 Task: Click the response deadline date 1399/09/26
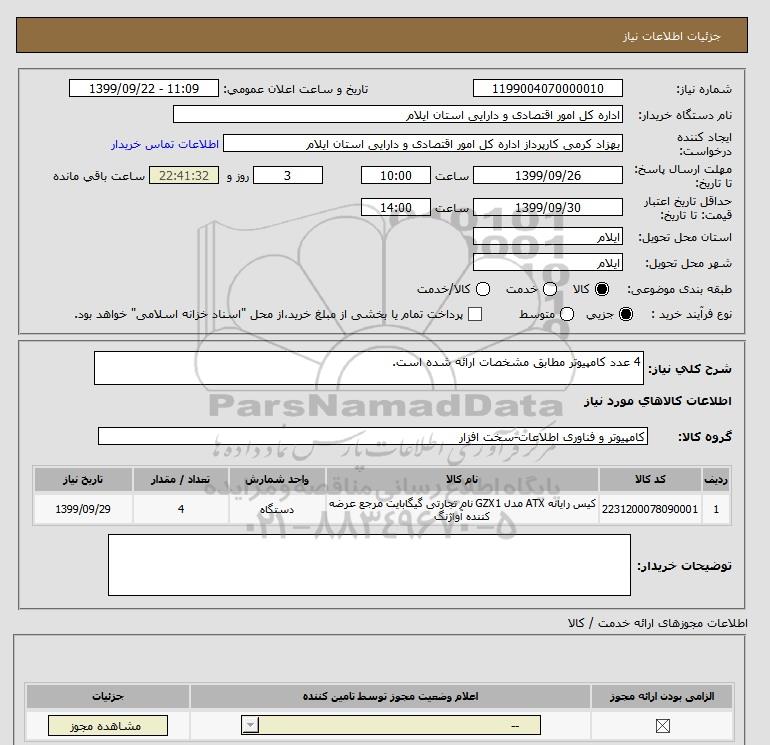coord(548,176)
